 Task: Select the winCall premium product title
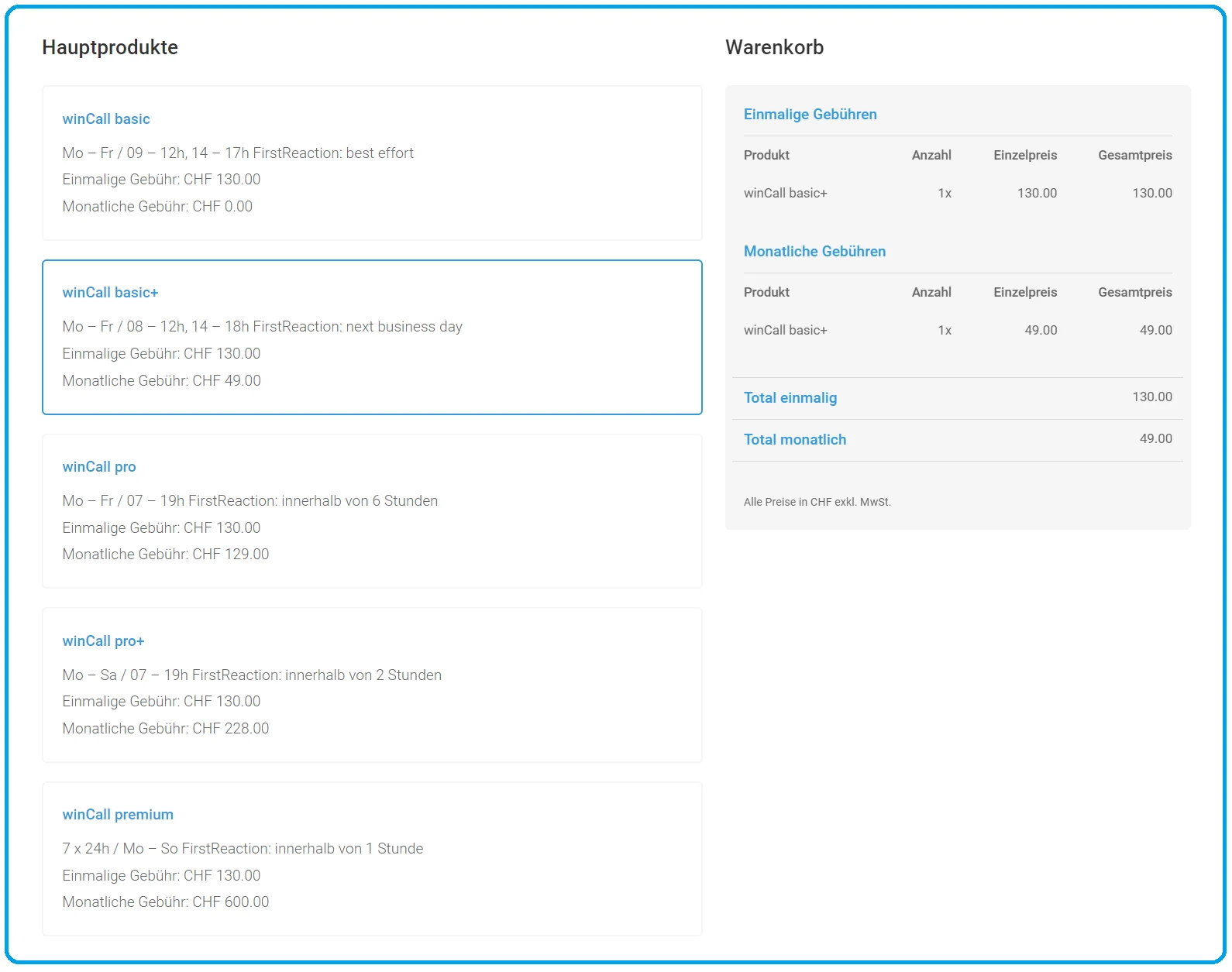(118, 815)
